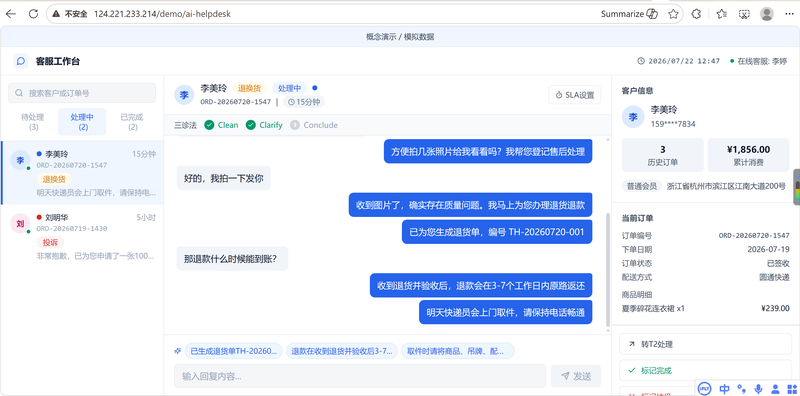Click 李 avatar in conversation list
This screenshot has width=800, height=396.
coord(20,160)
